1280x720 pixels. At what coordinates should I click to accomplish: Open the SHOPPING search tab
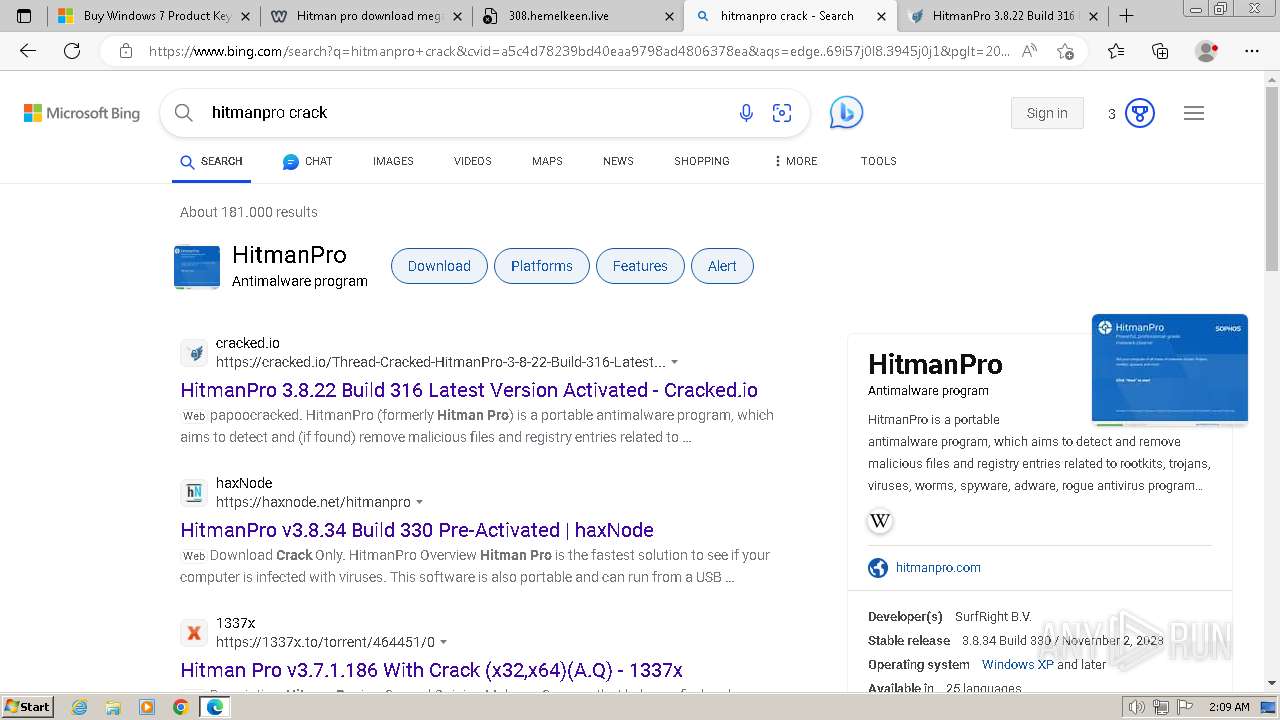click(702, 161)
